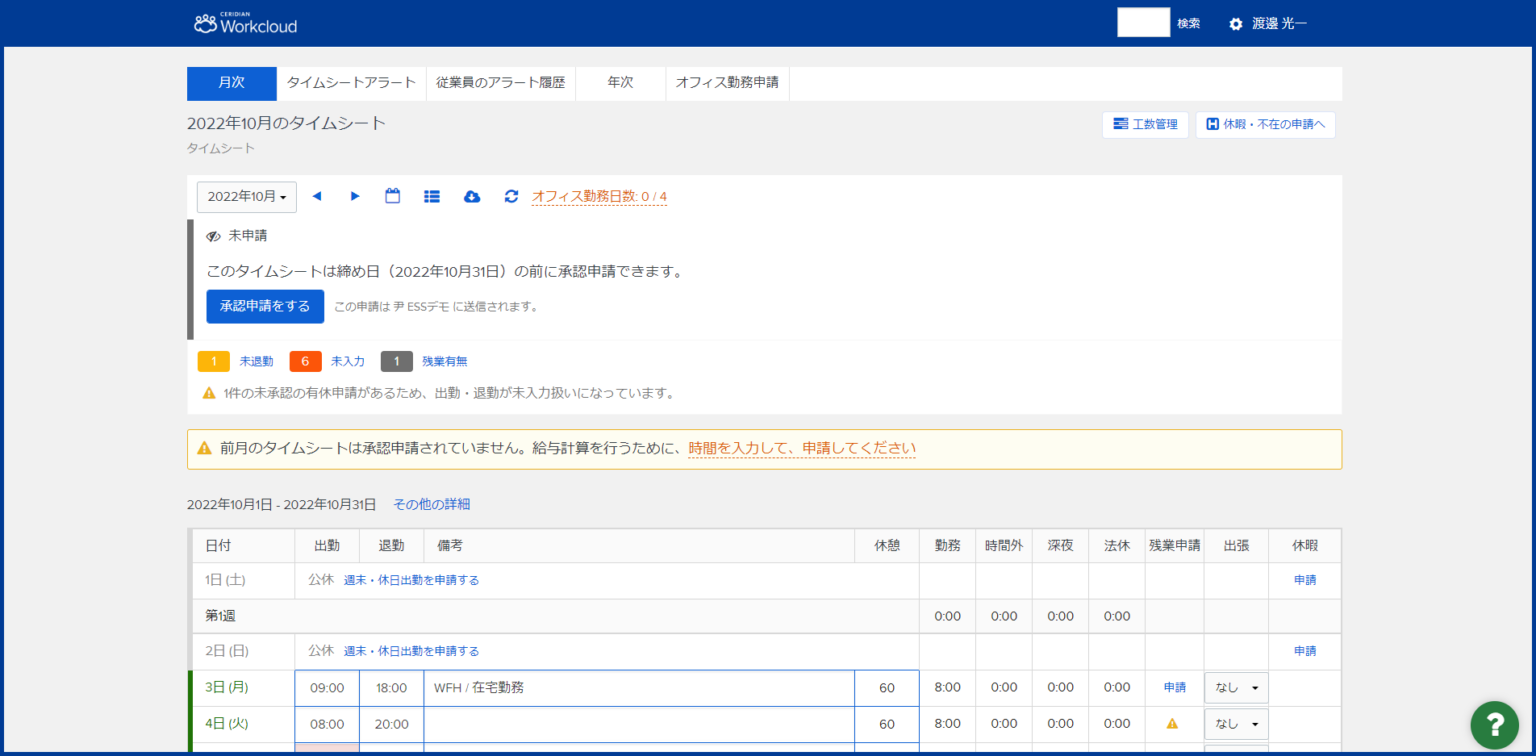Open the なし dropdown on October 4 row
1536x756 pixels.
pyautogui.click(x=1236, y=723)
